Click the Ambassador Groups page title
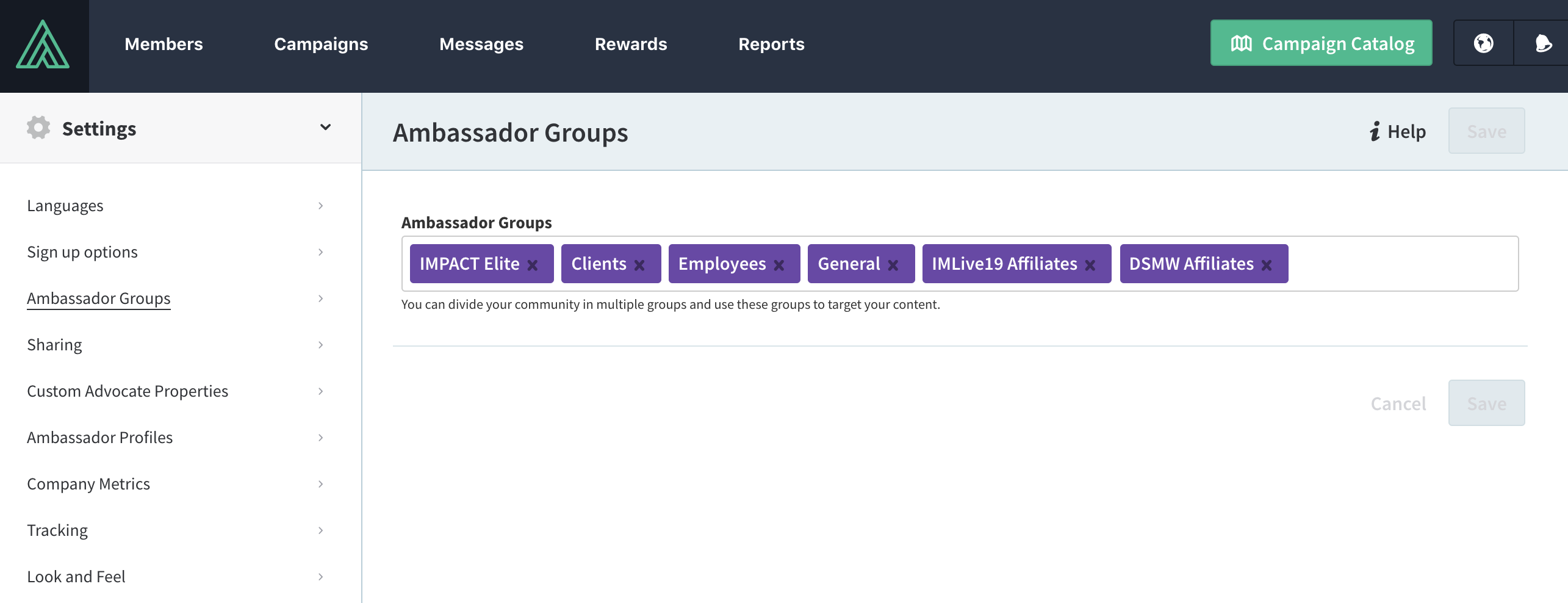Image resolution: width=1568 pixels, height=603 pixels. 510,132
